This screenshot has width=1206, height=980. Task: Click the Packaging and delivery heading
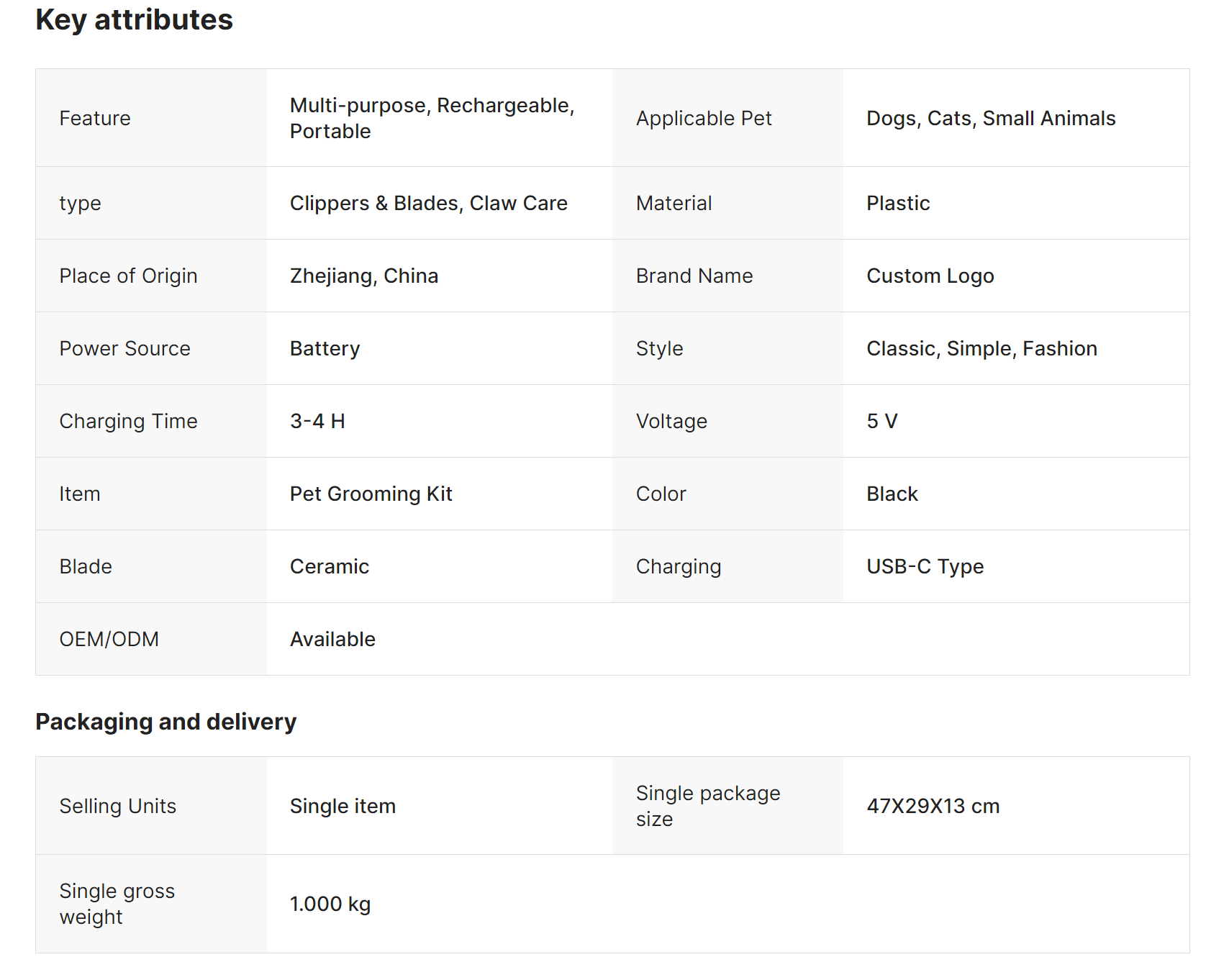(x=166, y=722)
